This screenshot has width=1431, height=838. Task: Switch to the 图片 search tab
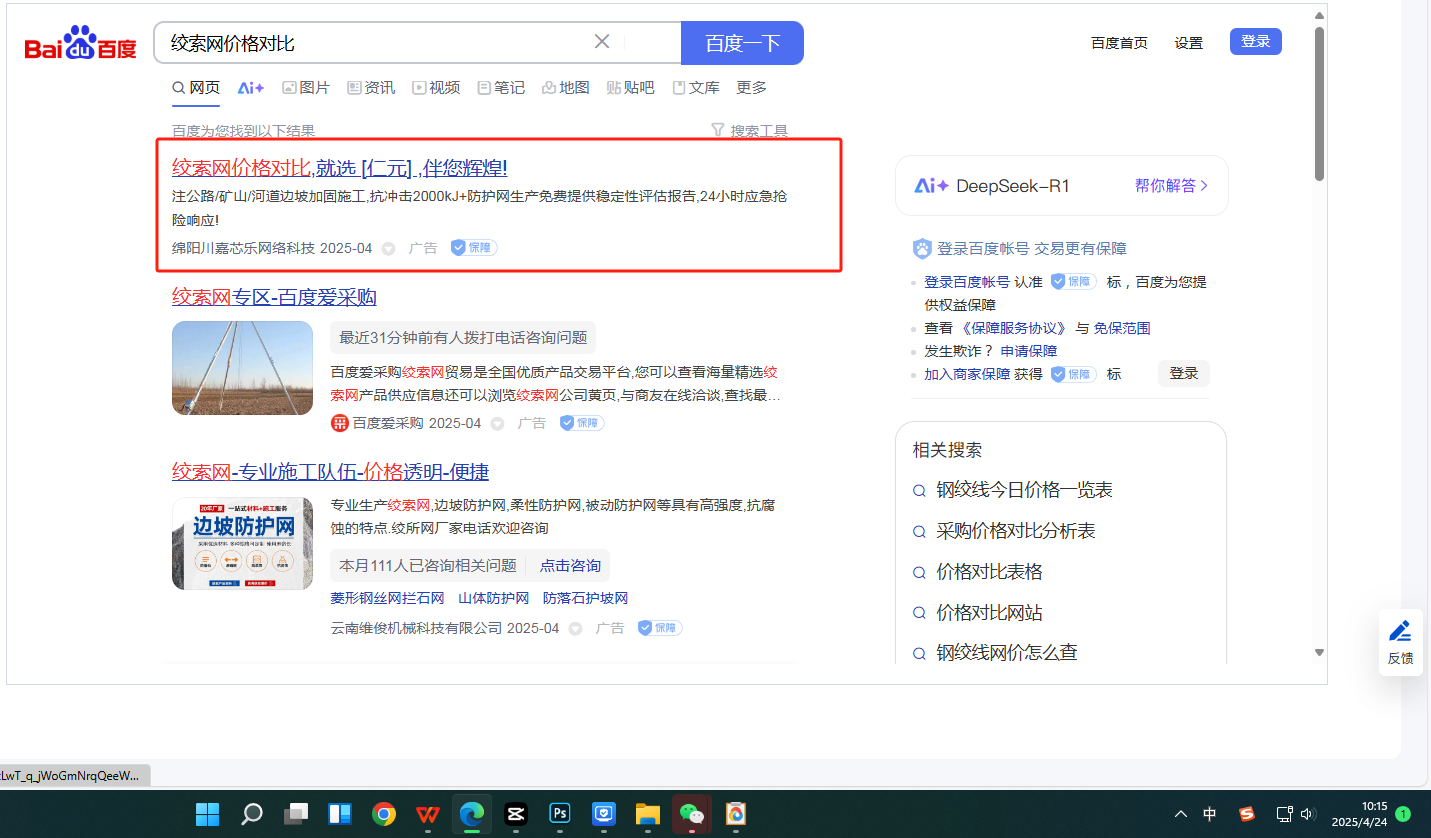306,88
